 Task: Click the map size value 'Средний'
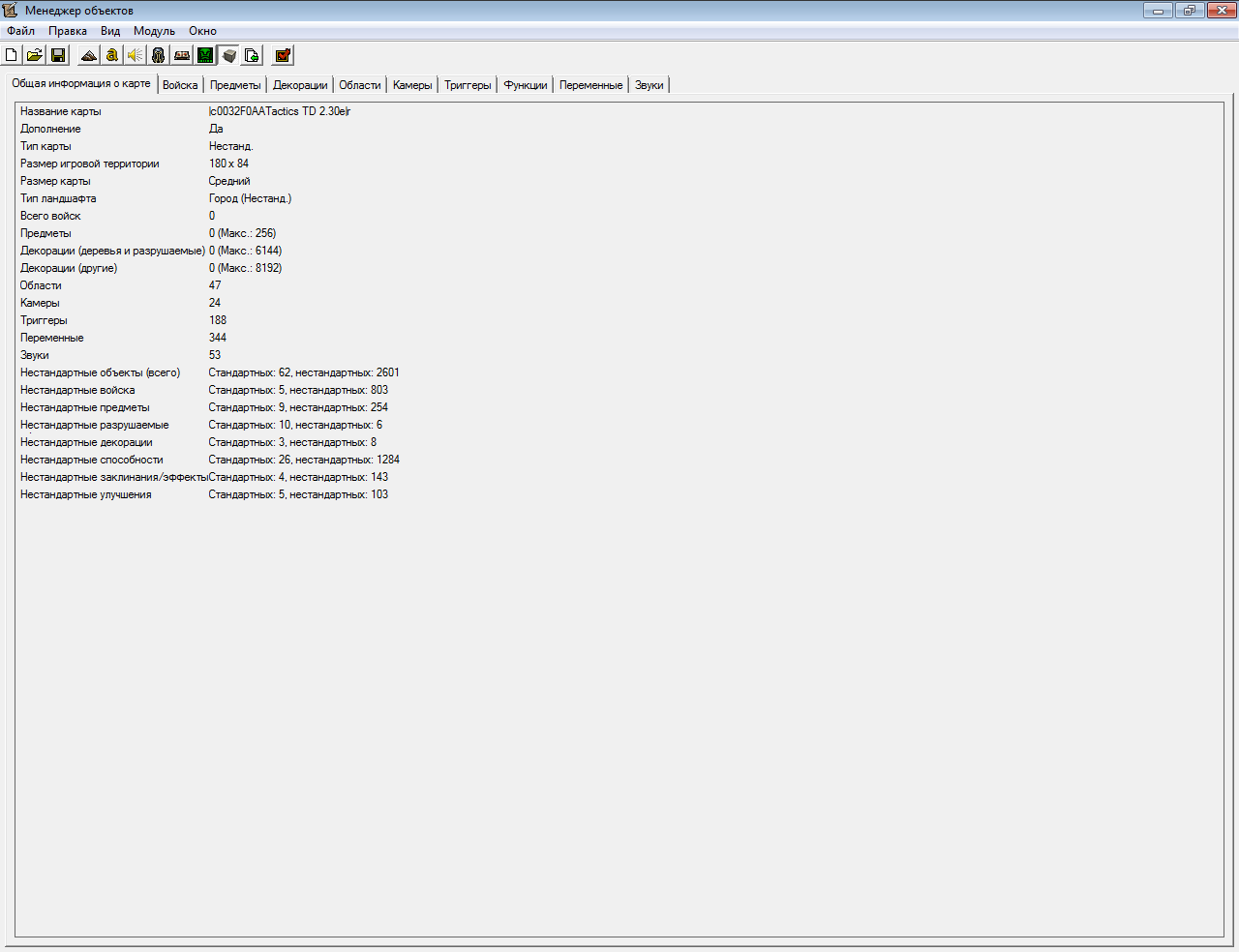click(229, 181)
